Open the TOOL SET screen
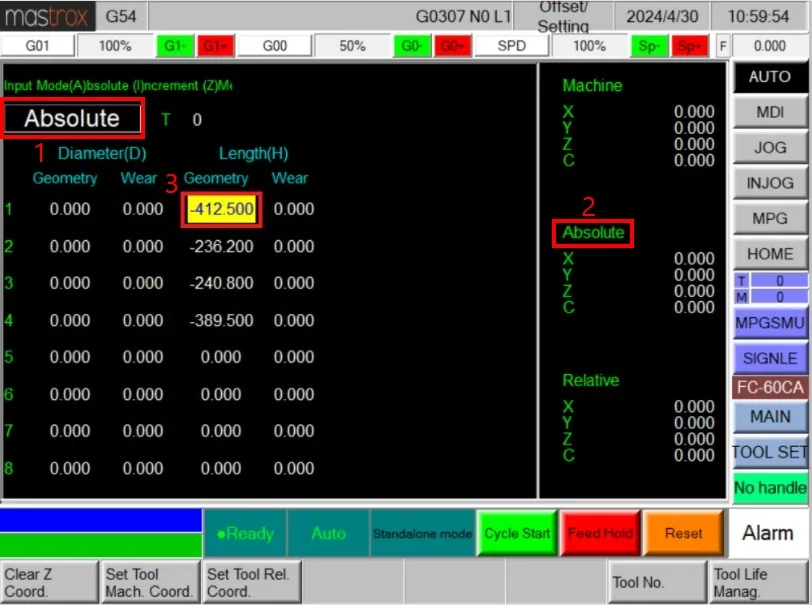Viewport: 812px width, 605px height. (x=770, y=452)
